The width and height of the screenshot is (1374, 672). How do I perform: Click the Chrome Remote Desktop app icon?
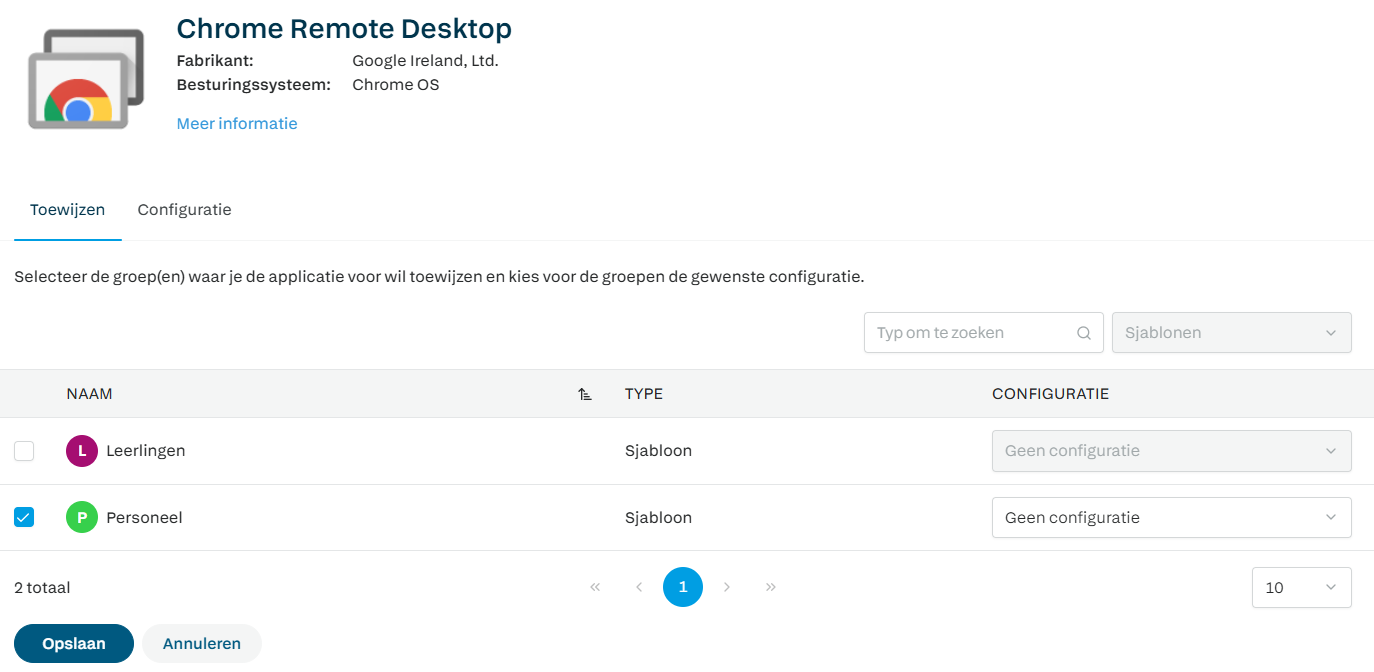[x=87, y=79]
